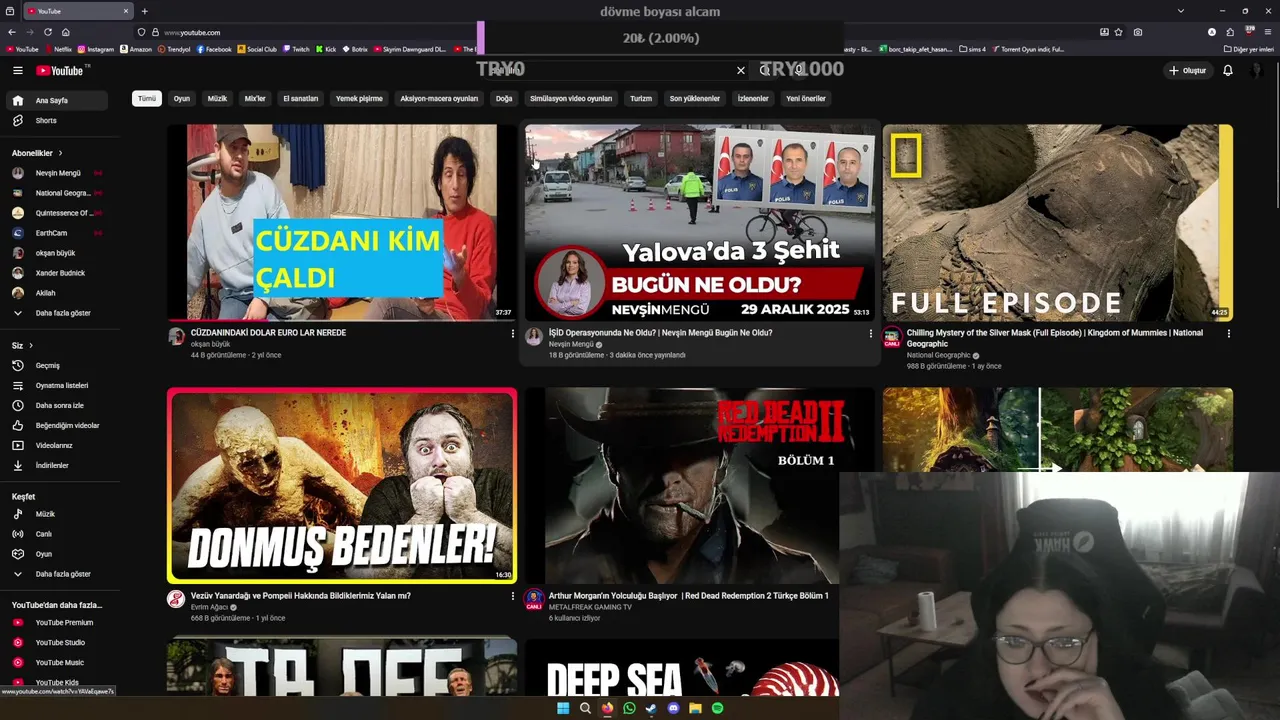Open Oynatma listeleri playlists
This screenshot has height=720, width=1280.
coord(55,385)
